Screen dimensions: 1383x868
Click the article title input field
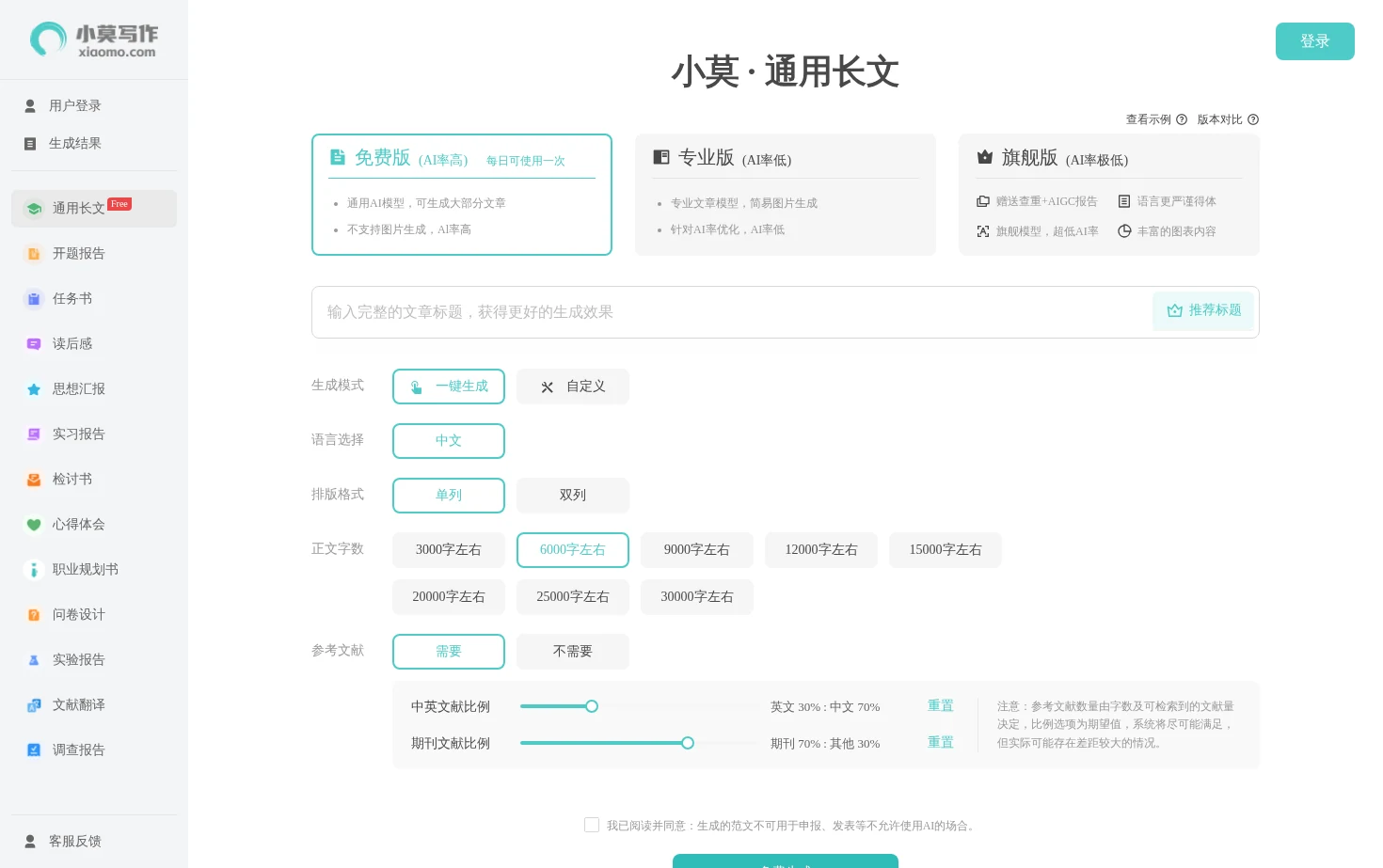tap(730, 312)
